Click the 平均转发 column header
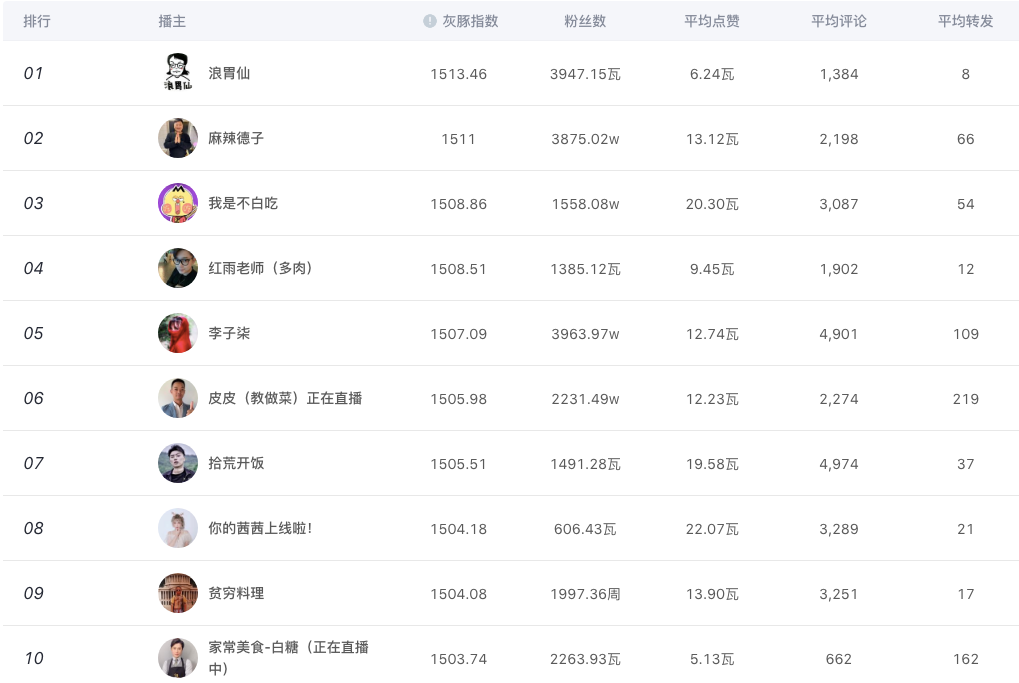Screen dimensions: 1019x683 965,21
